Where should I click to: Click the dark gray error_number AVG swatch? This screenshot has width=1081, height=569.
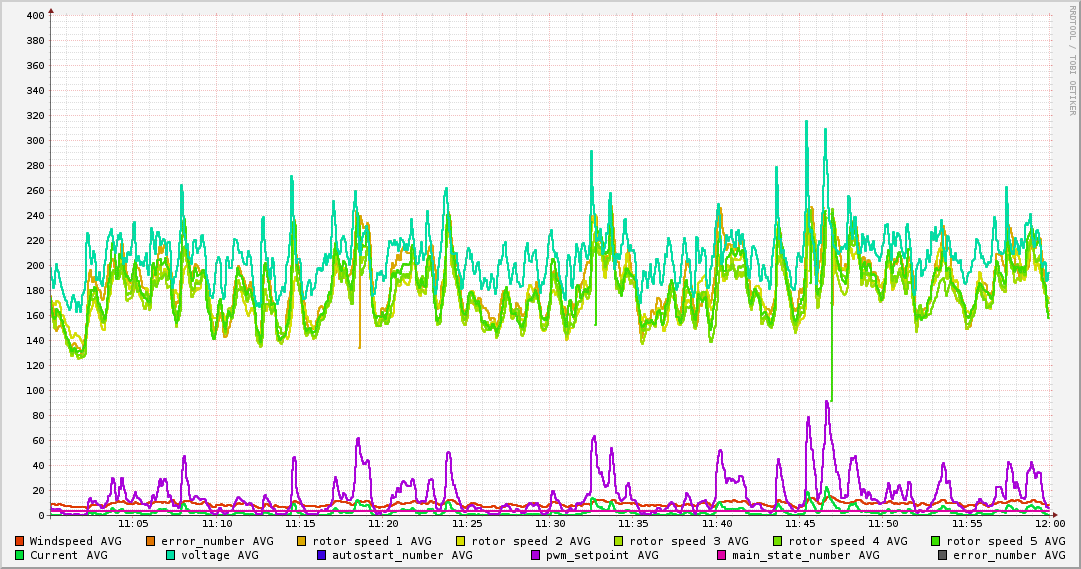[x=943, y=555]
